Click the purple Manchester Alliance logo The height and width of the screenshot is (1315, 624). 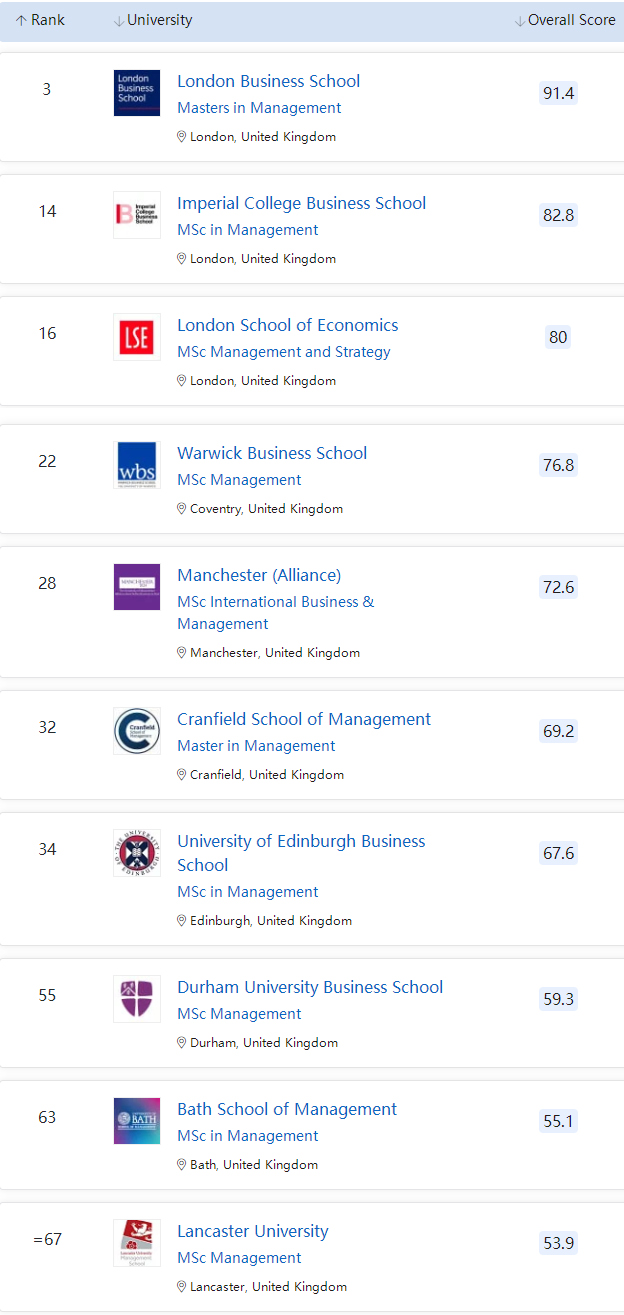pyautogui.click(x=136, y=587)
